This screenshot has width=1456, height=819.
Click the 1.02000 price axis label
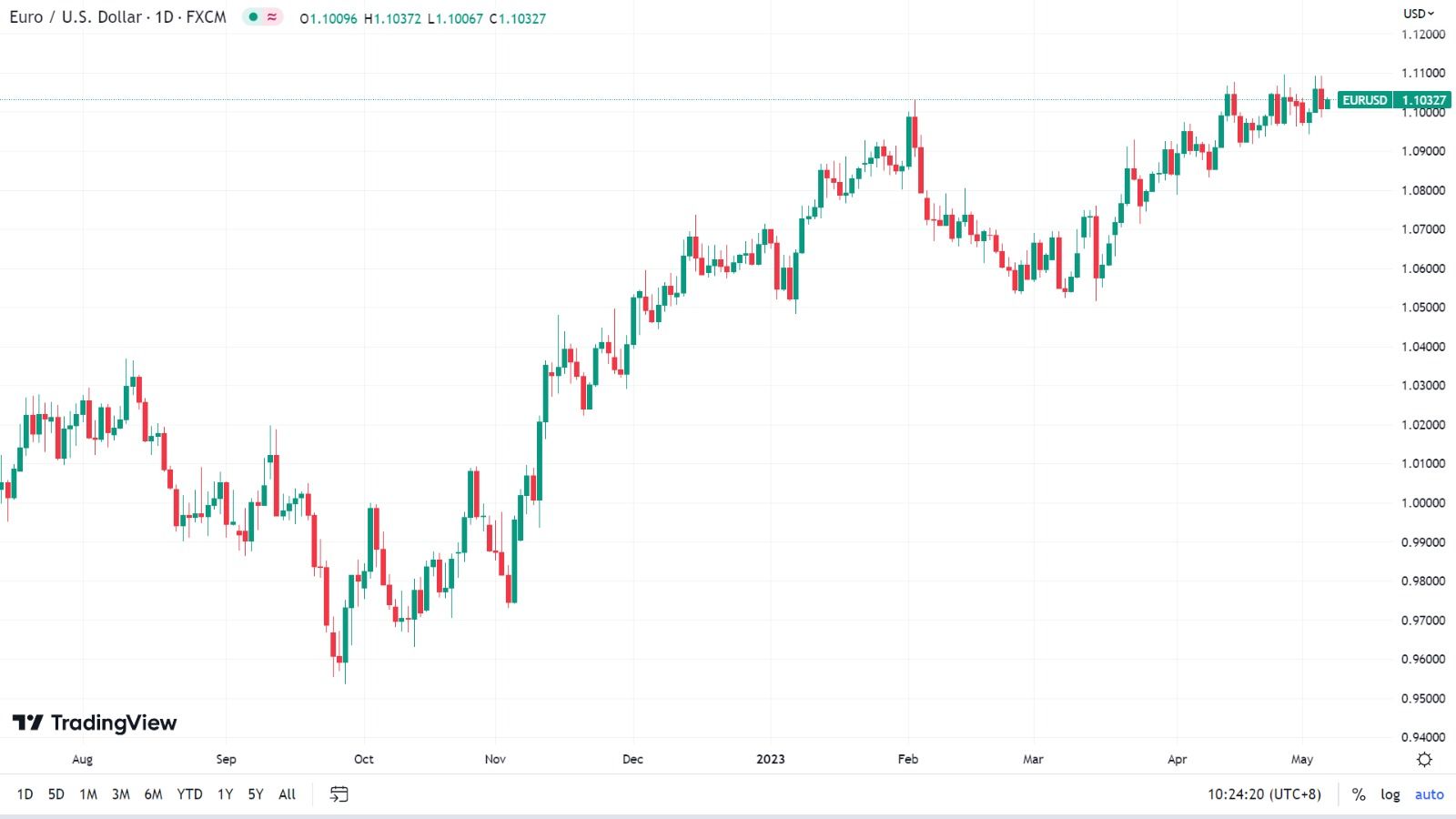[1423, 425]
